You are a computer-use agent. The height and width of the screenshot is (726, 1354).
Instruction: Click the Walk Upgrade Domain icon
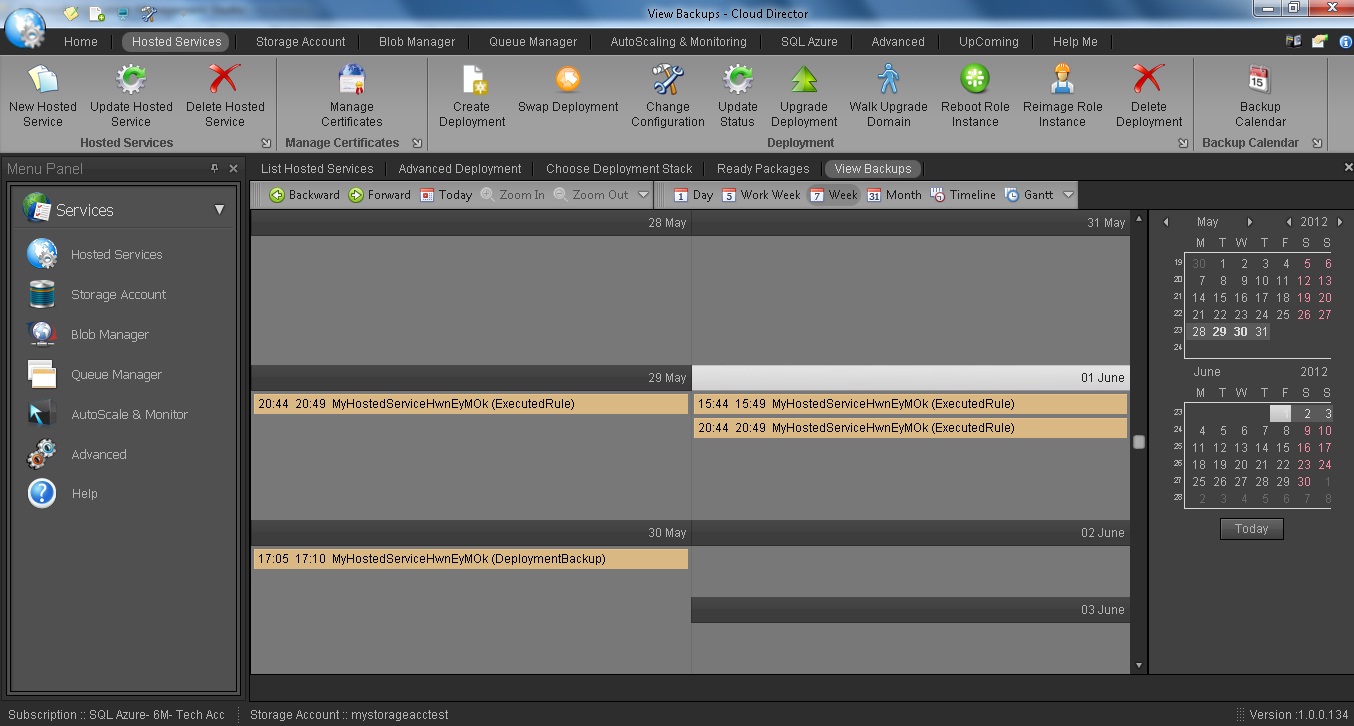pyautogui.click(x=888, y=80)
